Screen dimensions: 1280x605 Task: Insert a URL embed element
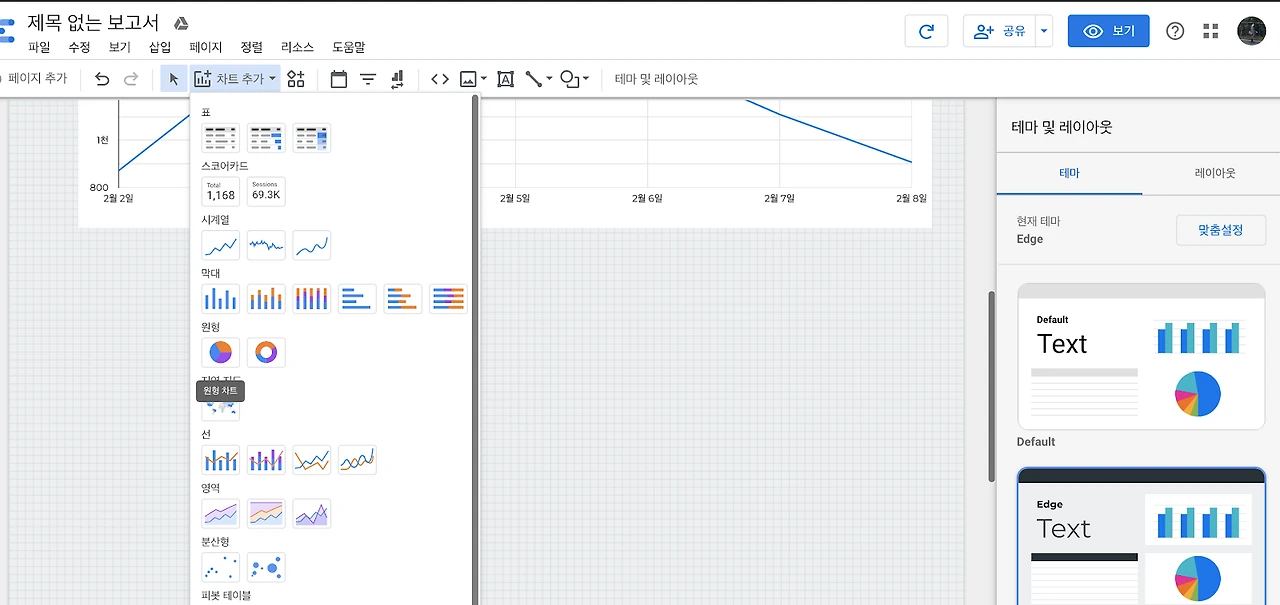(440, 79)
